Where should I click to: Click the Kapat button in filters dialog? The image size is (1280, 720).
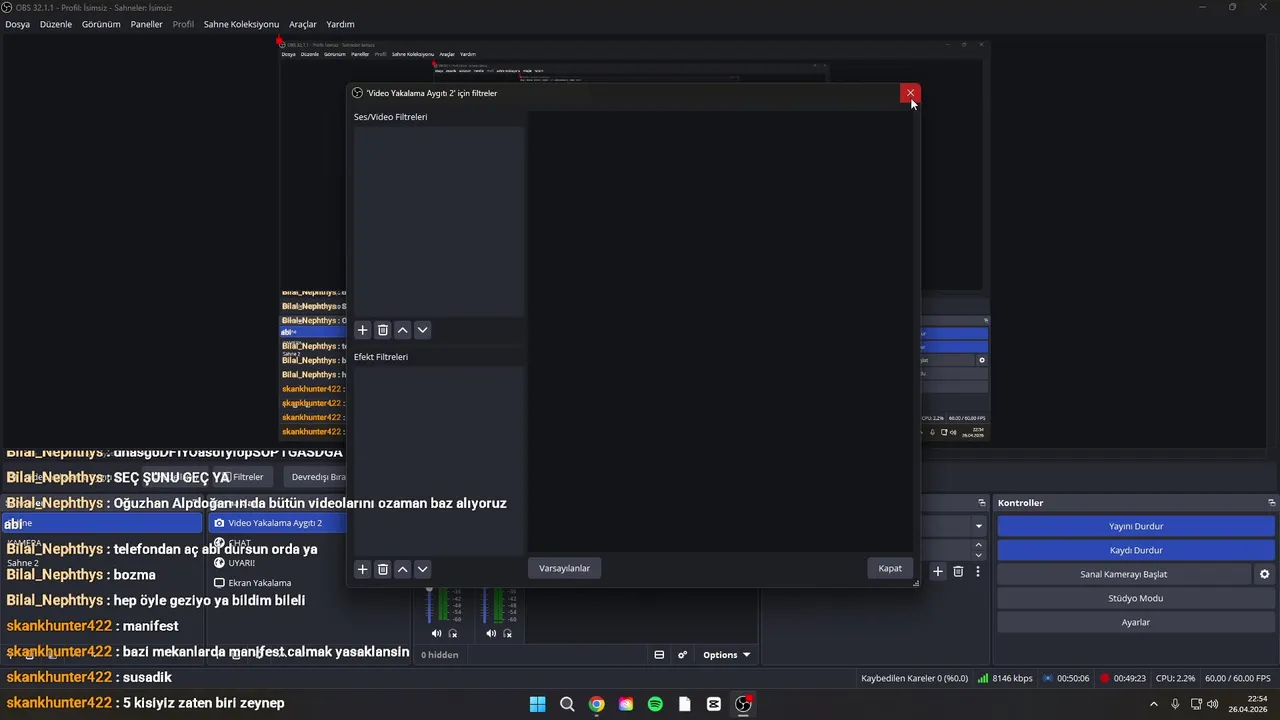(890, 568)
